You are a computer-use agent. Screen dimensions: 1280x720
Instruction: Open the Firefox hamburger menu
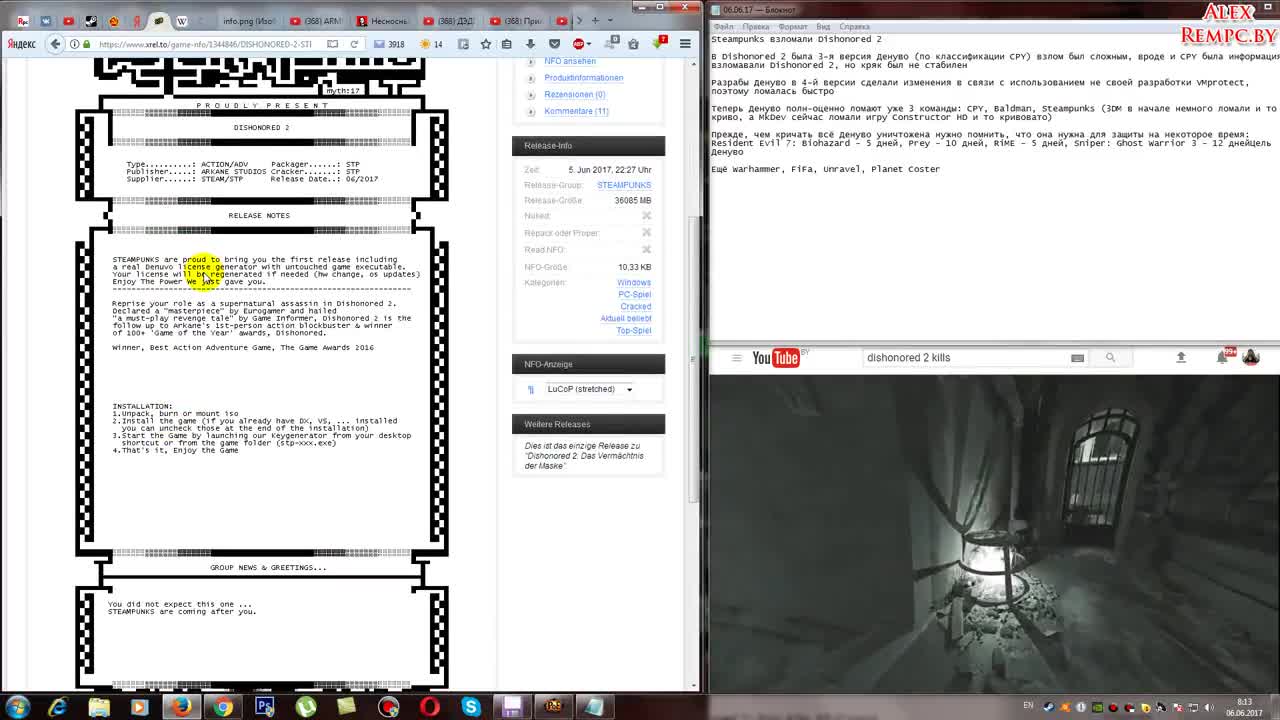click(685, 44)
